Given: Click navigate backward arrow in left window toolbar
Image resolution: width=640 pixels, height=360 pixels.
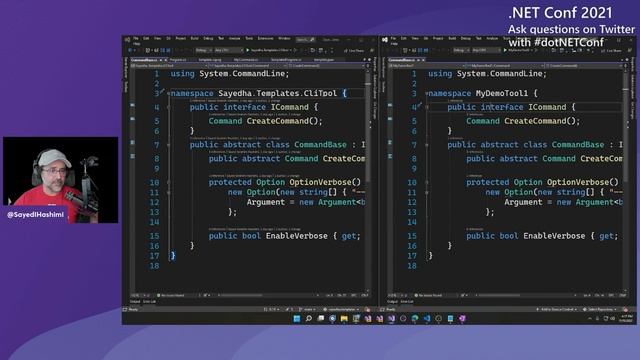Looking at the screenshot, I should (x=129, y=50).
